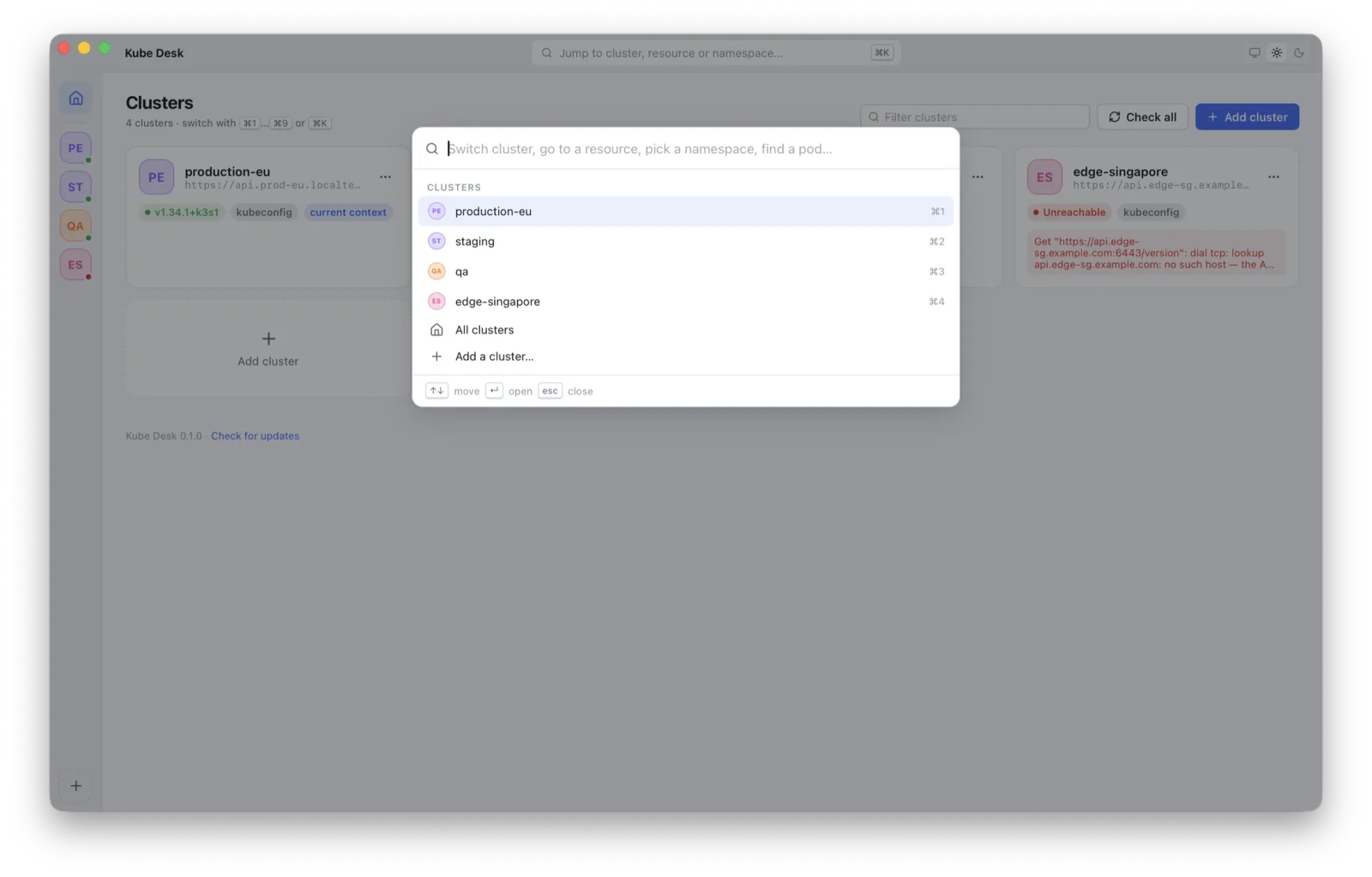The width and height of the screenshot is (1372, 877).
Task: Click the kubeconfig tag on production-eu card
Action: (264, 212)
